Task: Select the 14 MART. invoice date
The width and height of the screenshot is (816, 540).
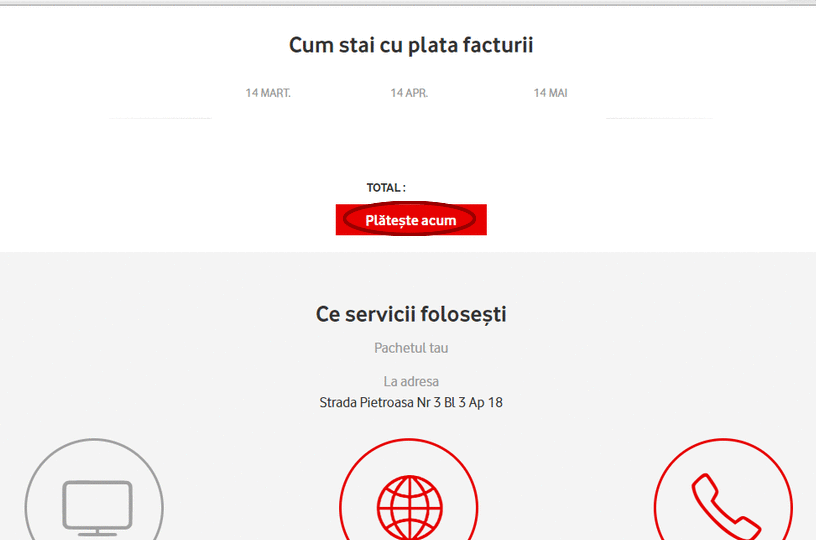Action: click(268, 93)
